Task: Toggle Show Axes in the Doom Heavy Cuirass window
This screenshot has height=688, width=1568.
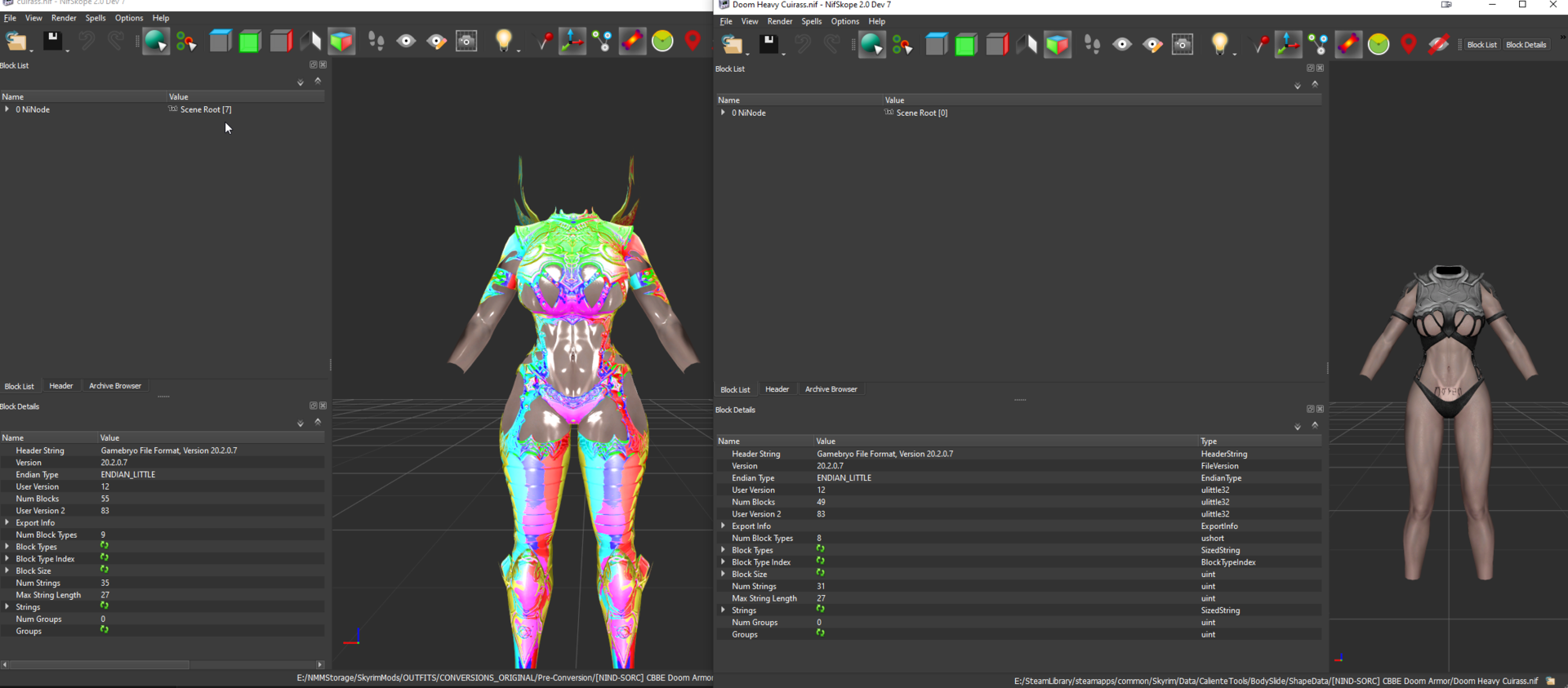Action: point(1288,44)
